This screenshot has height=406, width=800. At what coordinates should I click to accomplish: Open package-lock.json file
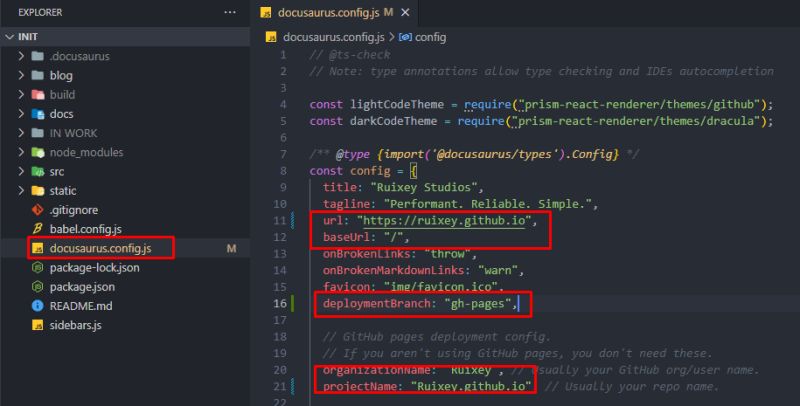(94, 267)
